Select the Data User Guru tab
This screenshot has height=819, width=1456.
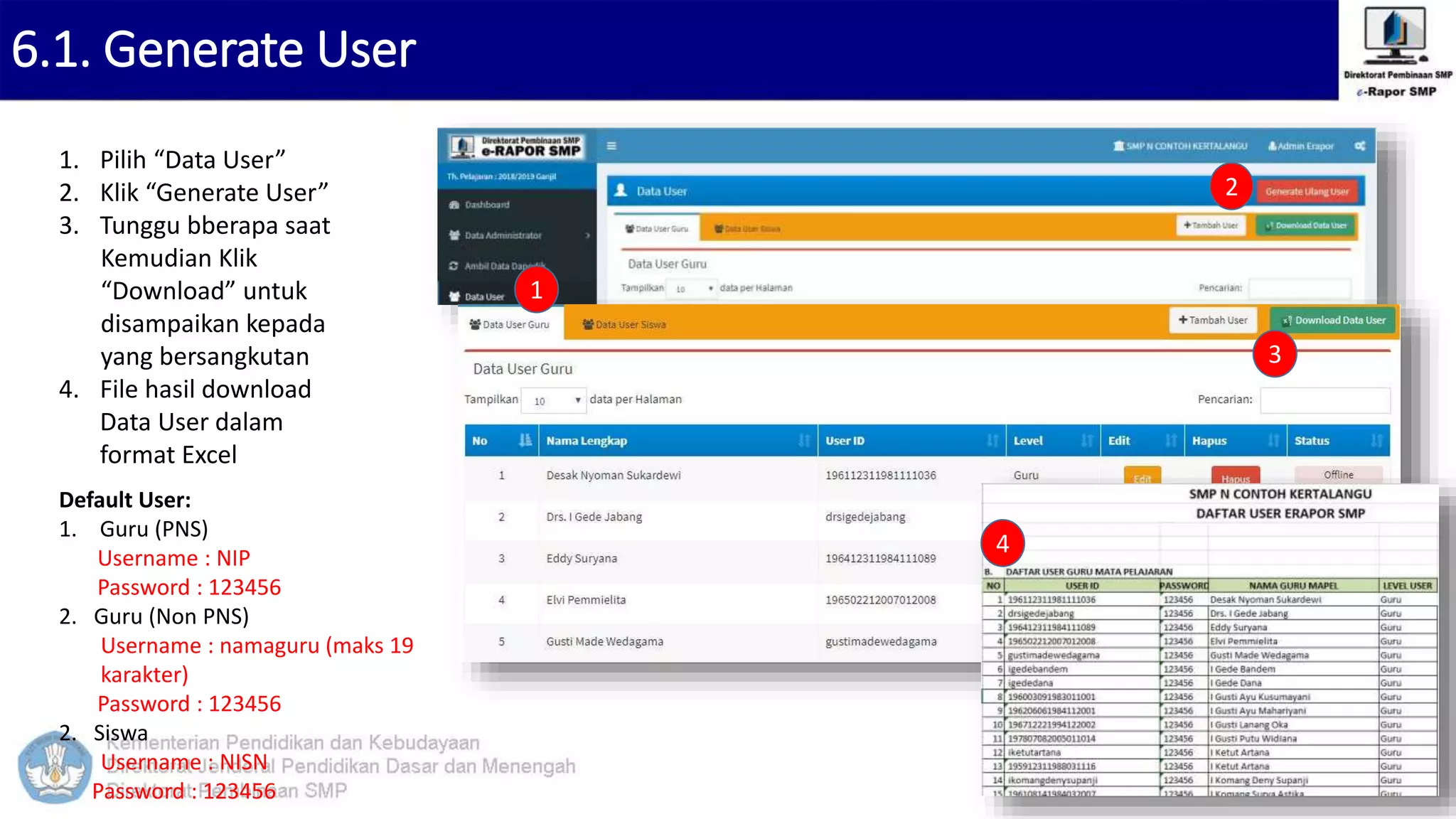coord(510,324)
